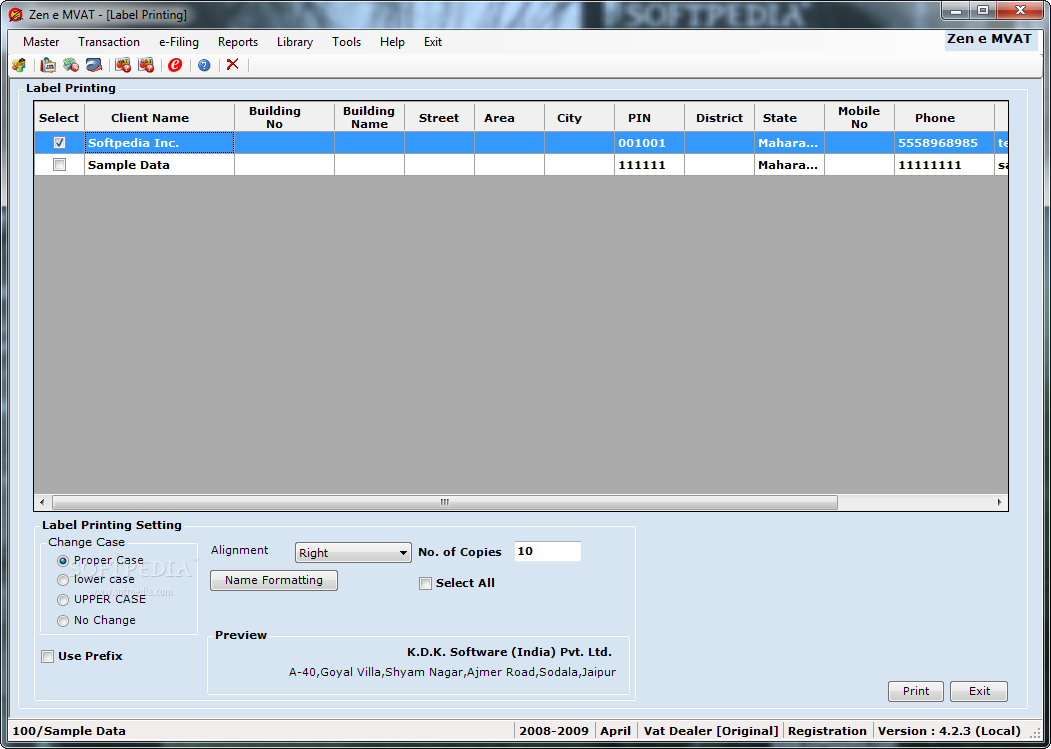
Task: Click the 2008-2009 year in status bar
Action: pyautogui.click(x=554, y=731)
